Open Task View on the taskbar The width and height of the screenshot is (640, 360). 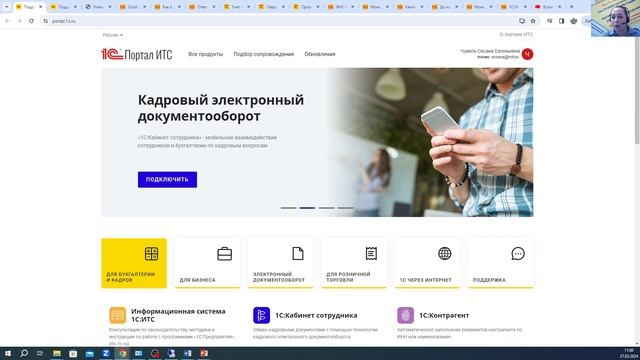[x=40, y=353]
